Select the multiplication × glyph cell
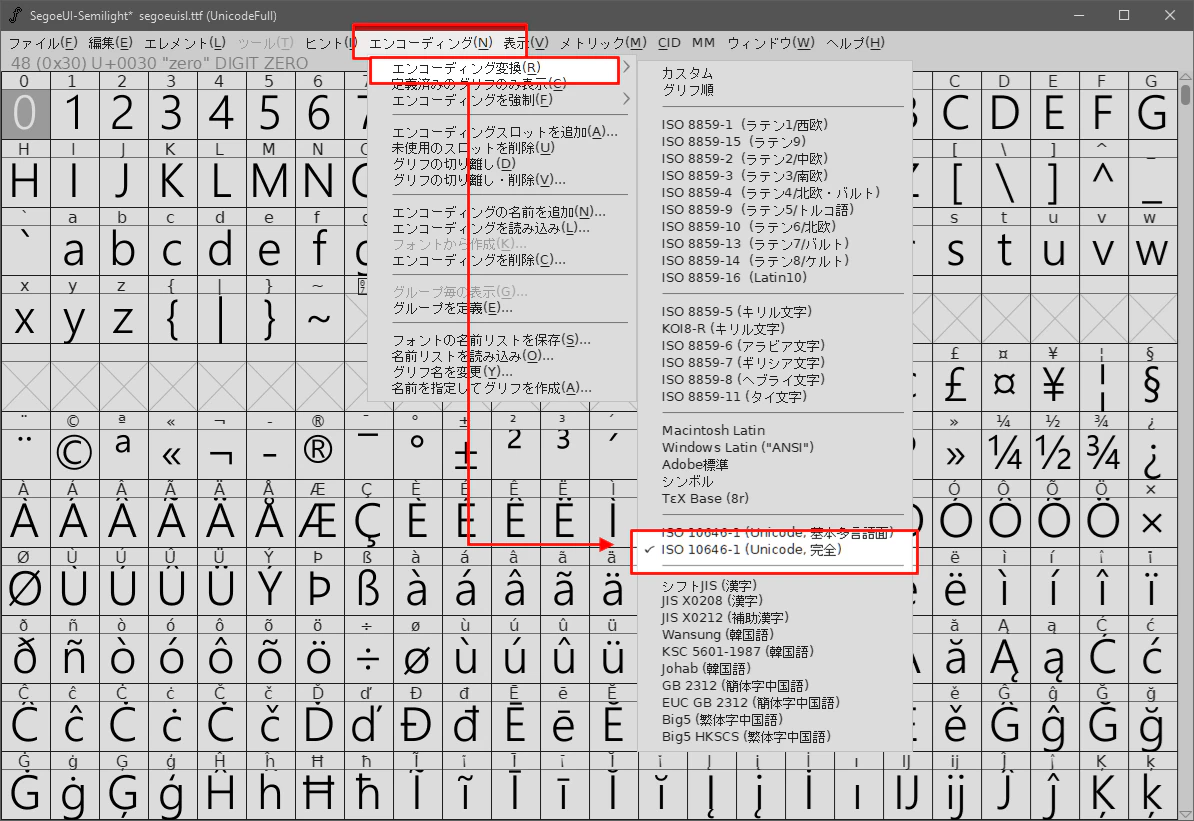This screenshot has height=821, width=1194. 1151,522
